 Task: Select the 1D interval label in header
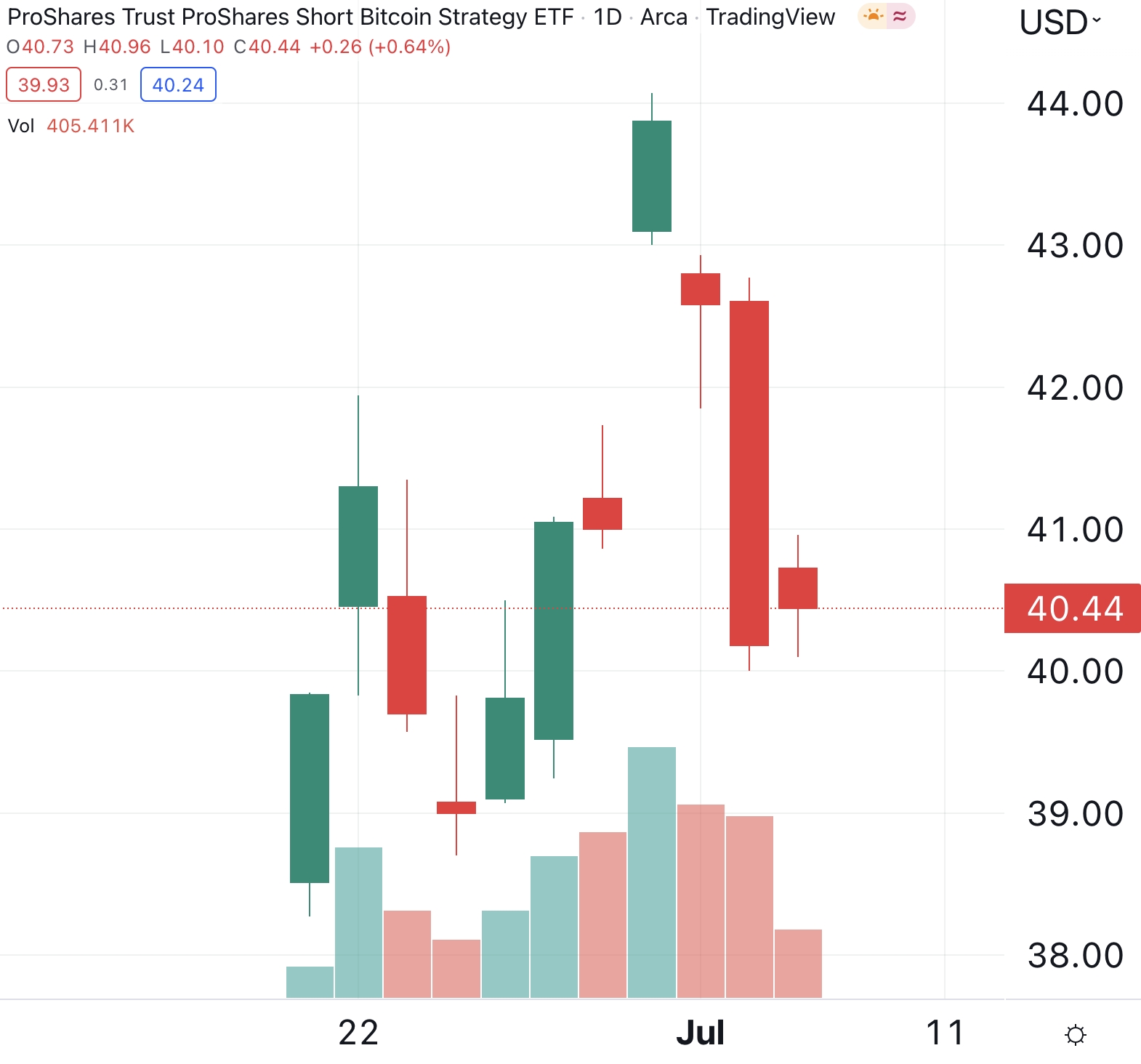[x=608, y=17]
